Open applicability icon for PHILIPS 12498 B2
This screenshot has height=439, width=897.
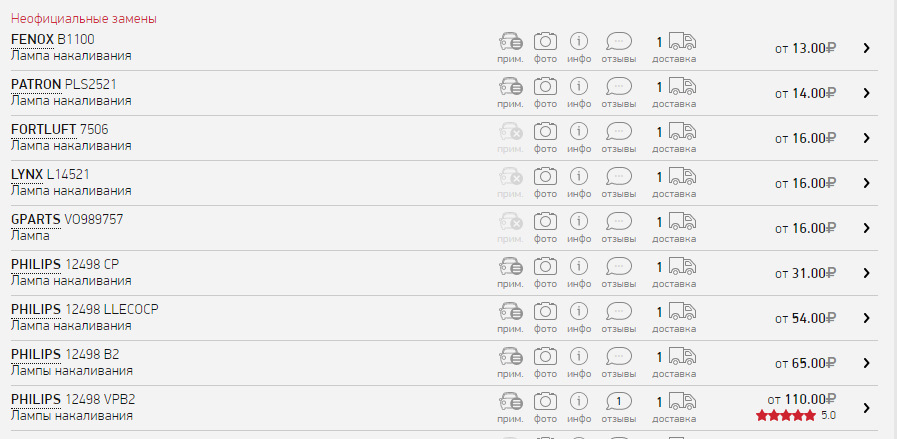[510, 357]
